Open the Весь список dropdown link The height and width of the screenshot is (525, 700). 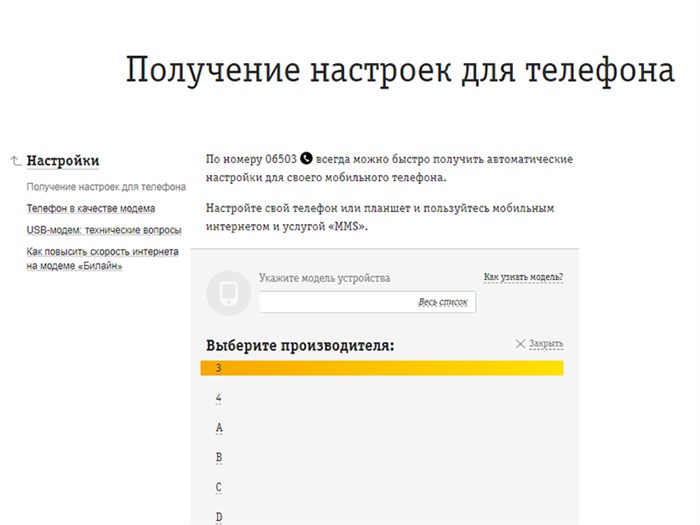(443, 302)
